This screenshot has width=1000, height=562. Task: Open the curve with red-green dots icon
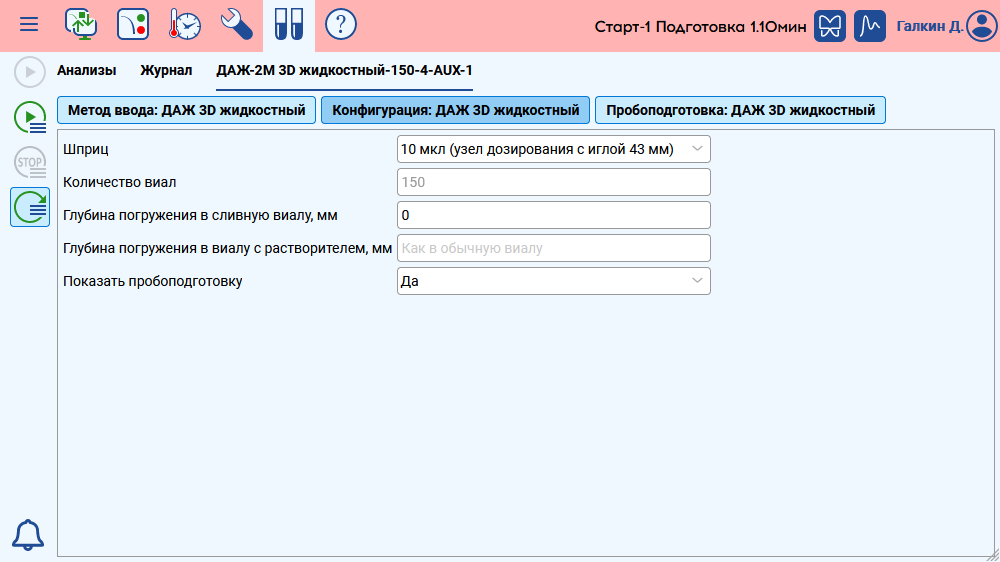tap(133, 24)
